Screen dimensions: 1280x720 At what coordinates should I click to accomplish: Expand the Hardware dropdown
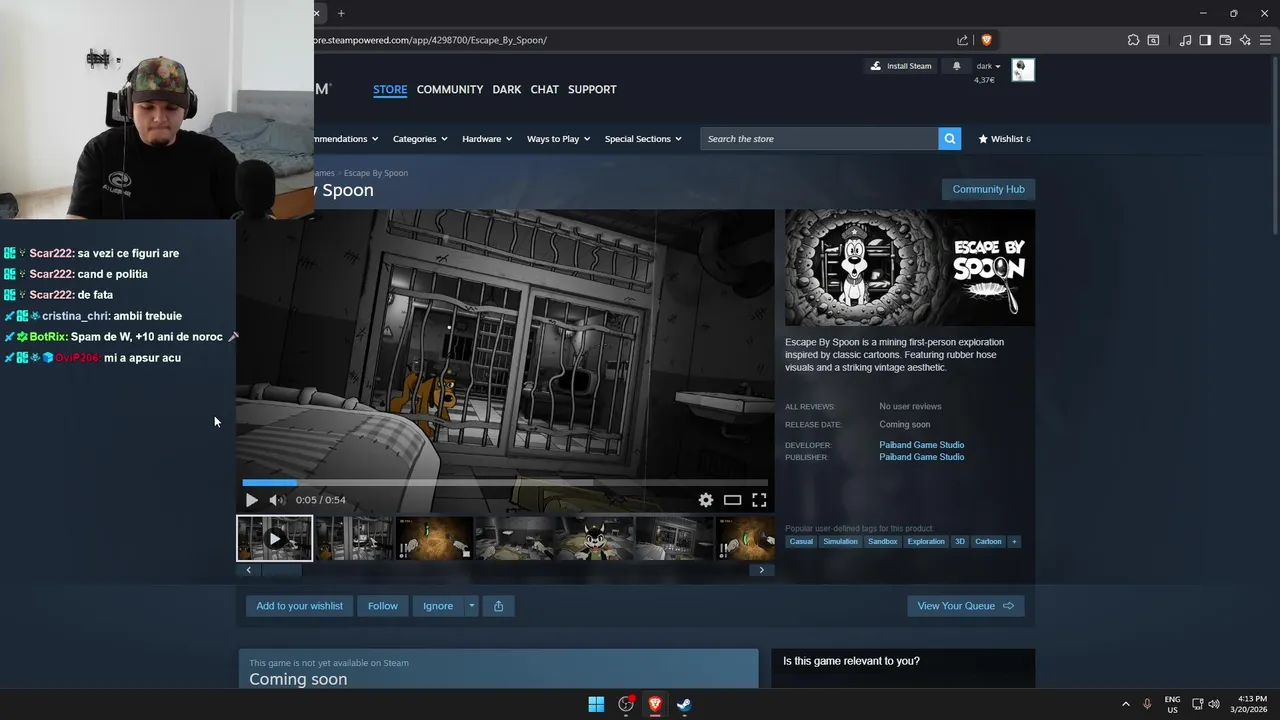(x=487, y=139)
